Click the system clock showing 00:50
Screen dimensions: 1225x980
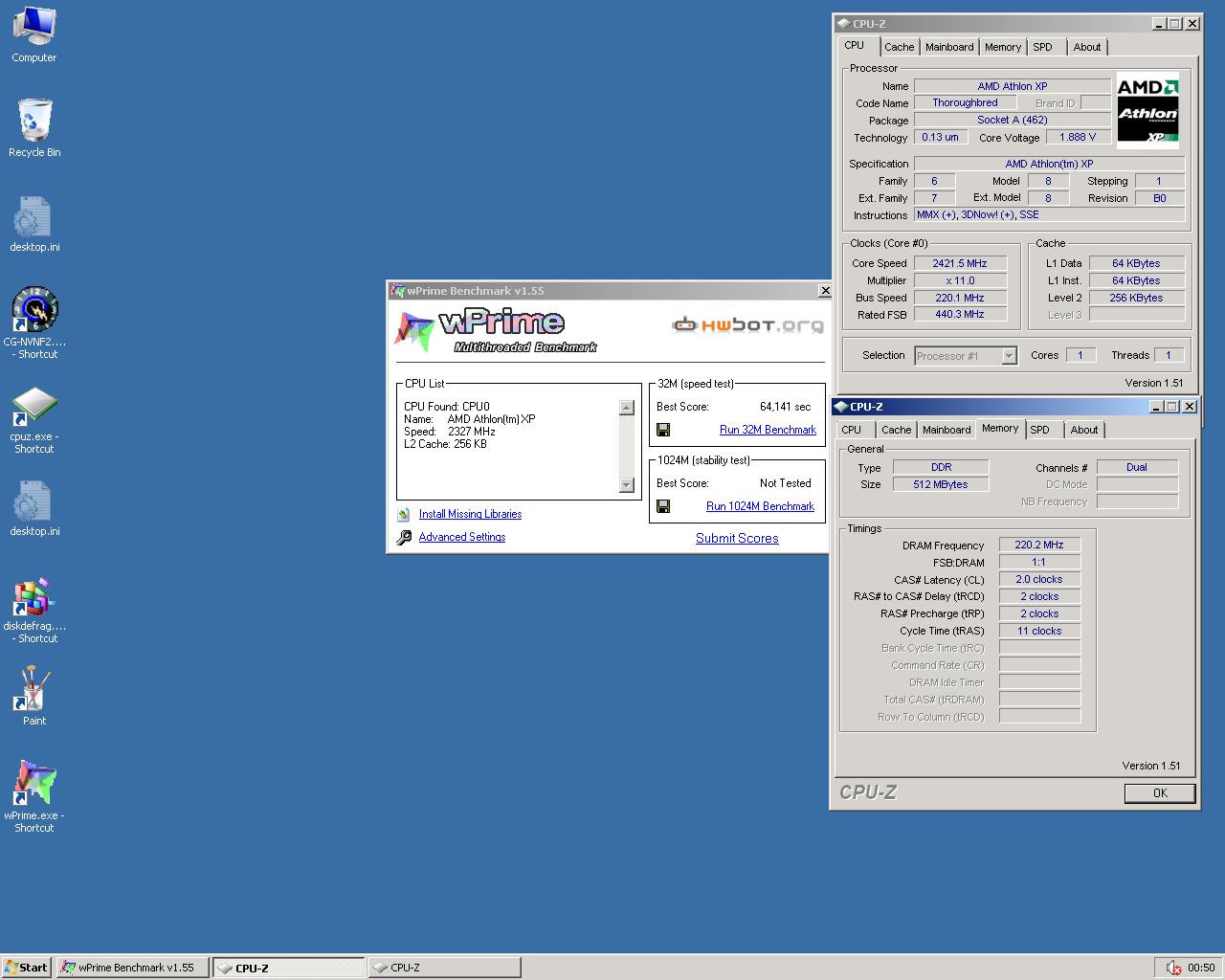[1201, 968]
